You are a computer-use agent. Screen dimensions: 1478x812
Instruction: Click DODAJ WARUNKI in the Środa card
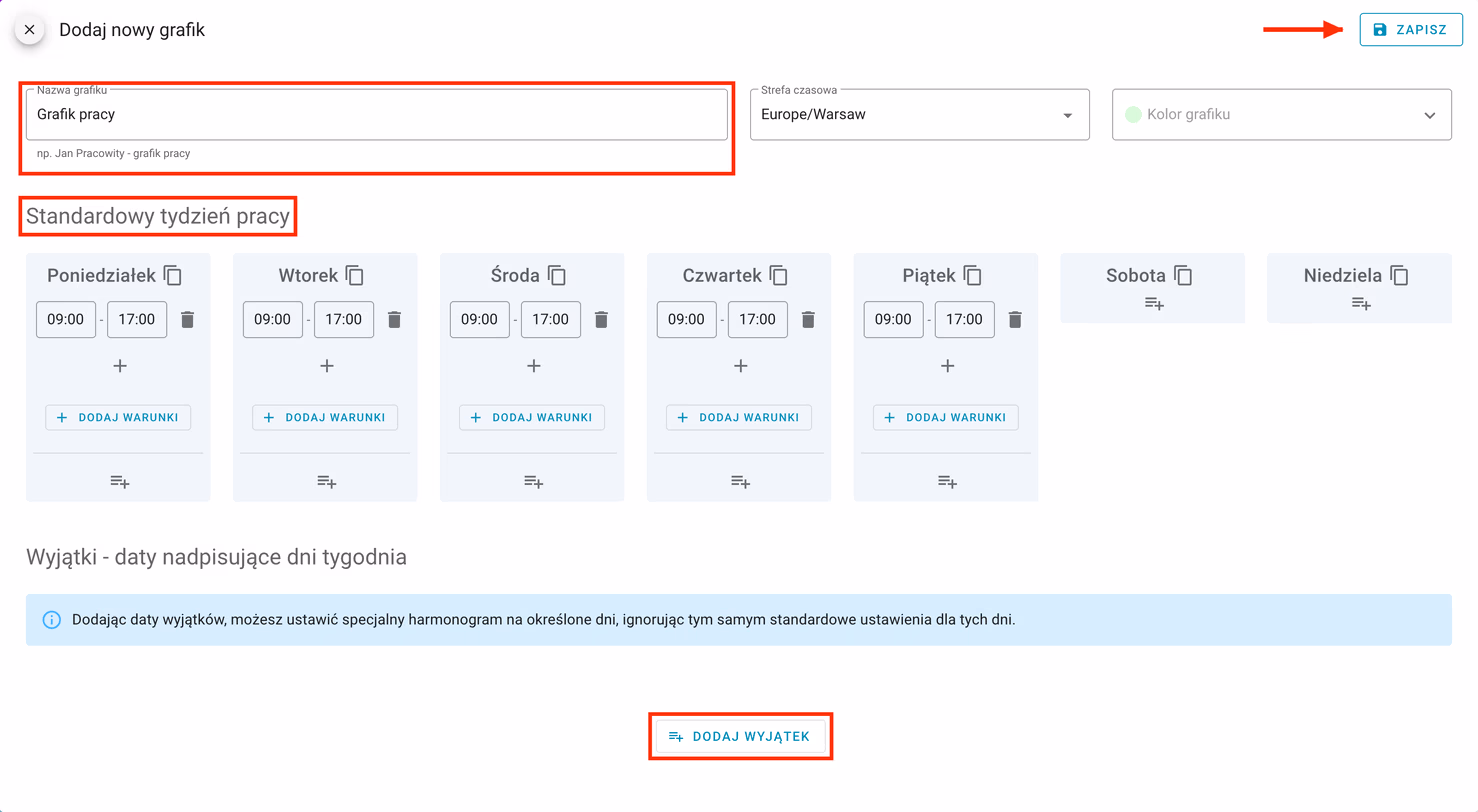(532, 418)
